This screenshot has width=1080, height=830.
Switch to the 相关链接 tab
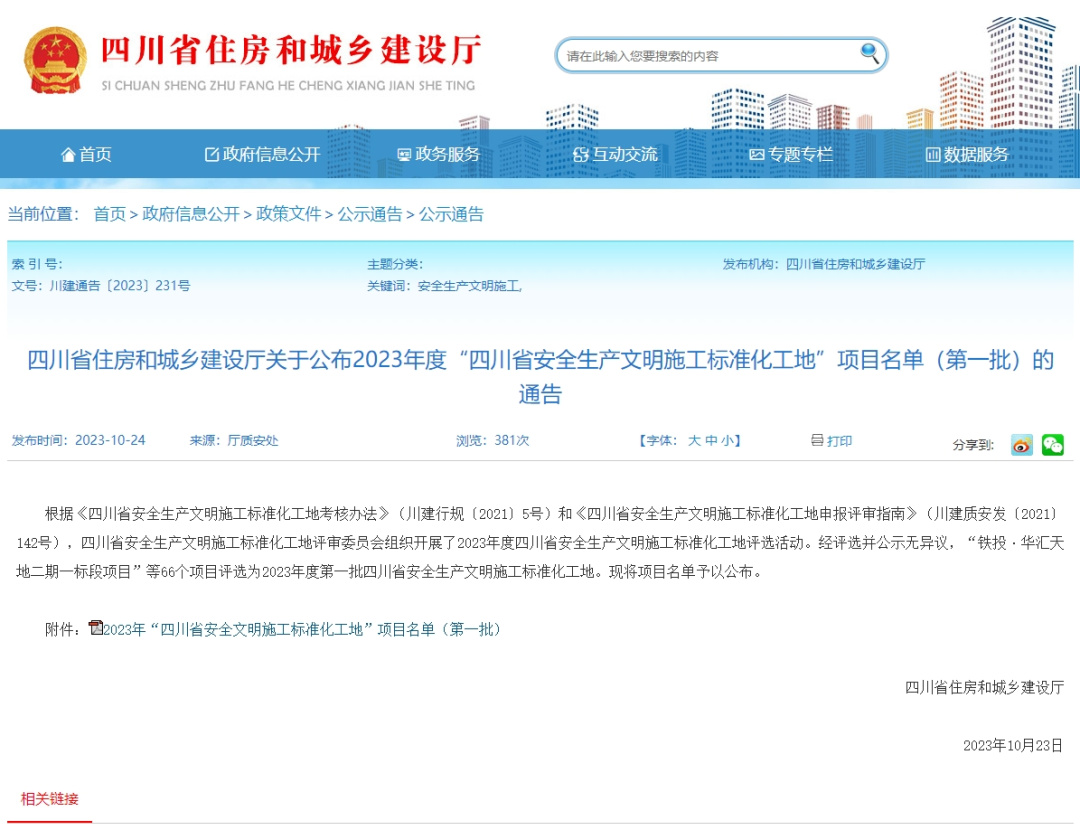tap(50, 799)
